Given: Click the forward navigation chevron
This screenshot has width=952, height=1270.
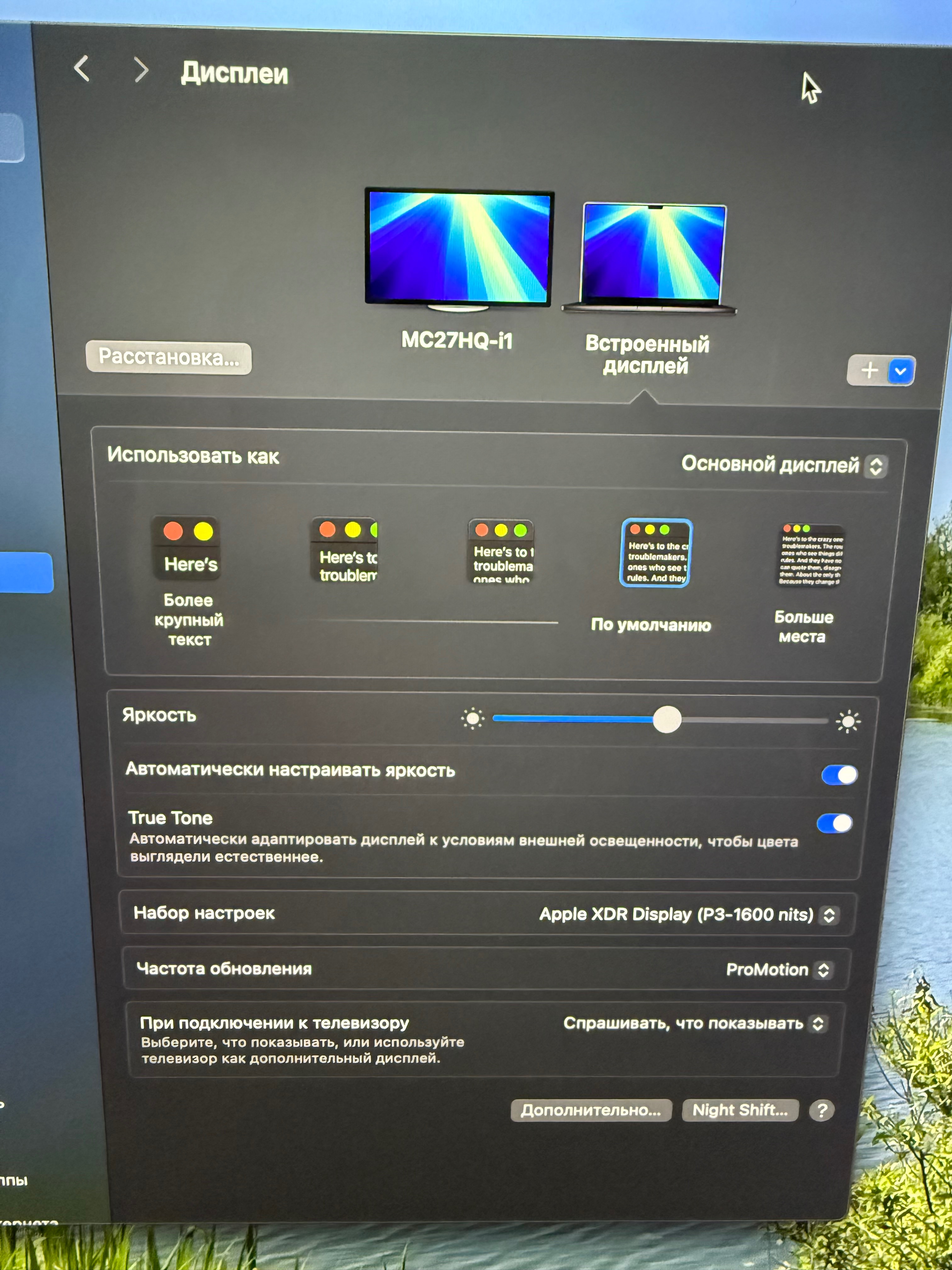Looking at the screenshot, I should click(141, 70).
